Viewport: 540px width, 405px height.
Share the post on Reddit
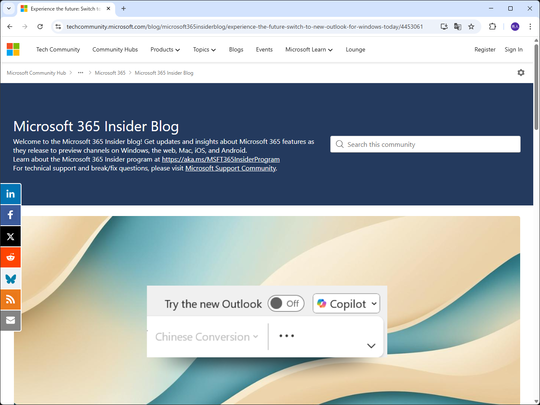[x=10, y=257]
